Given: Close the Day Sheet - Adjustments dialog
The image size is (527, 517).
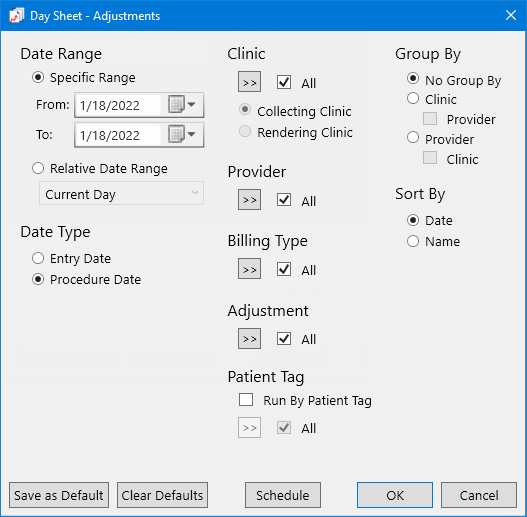Looking at the screenshot, I should click(511, 15).
